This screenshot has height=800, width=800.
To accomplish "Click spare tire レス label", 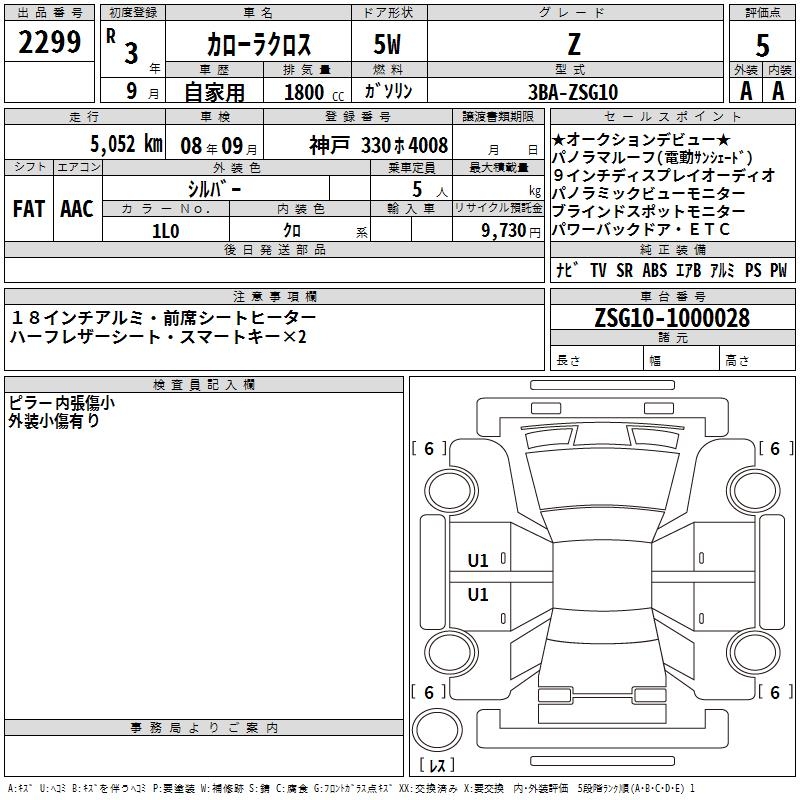I will 437,765.
